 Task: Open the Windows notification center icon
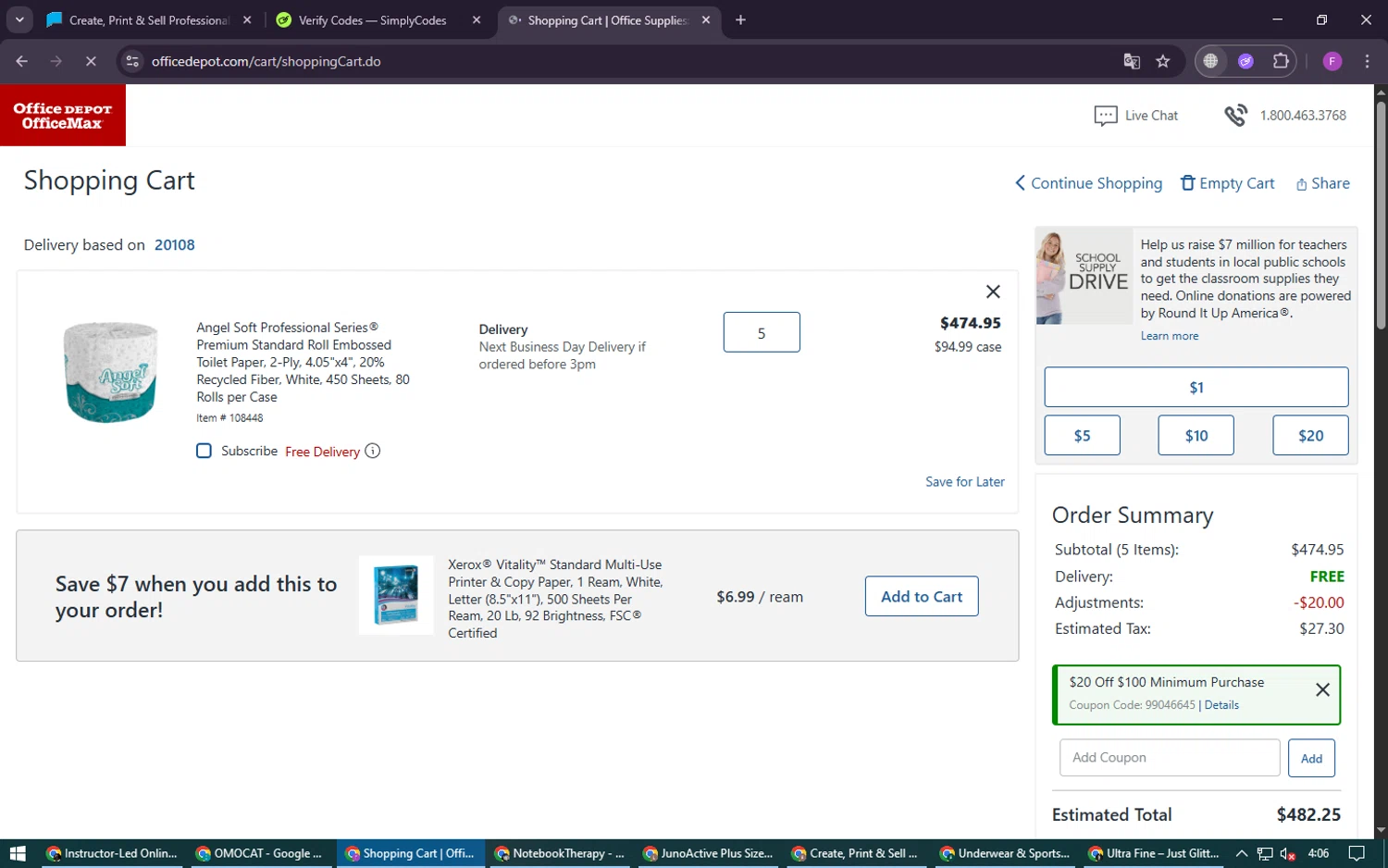(x=1357, y=853)
